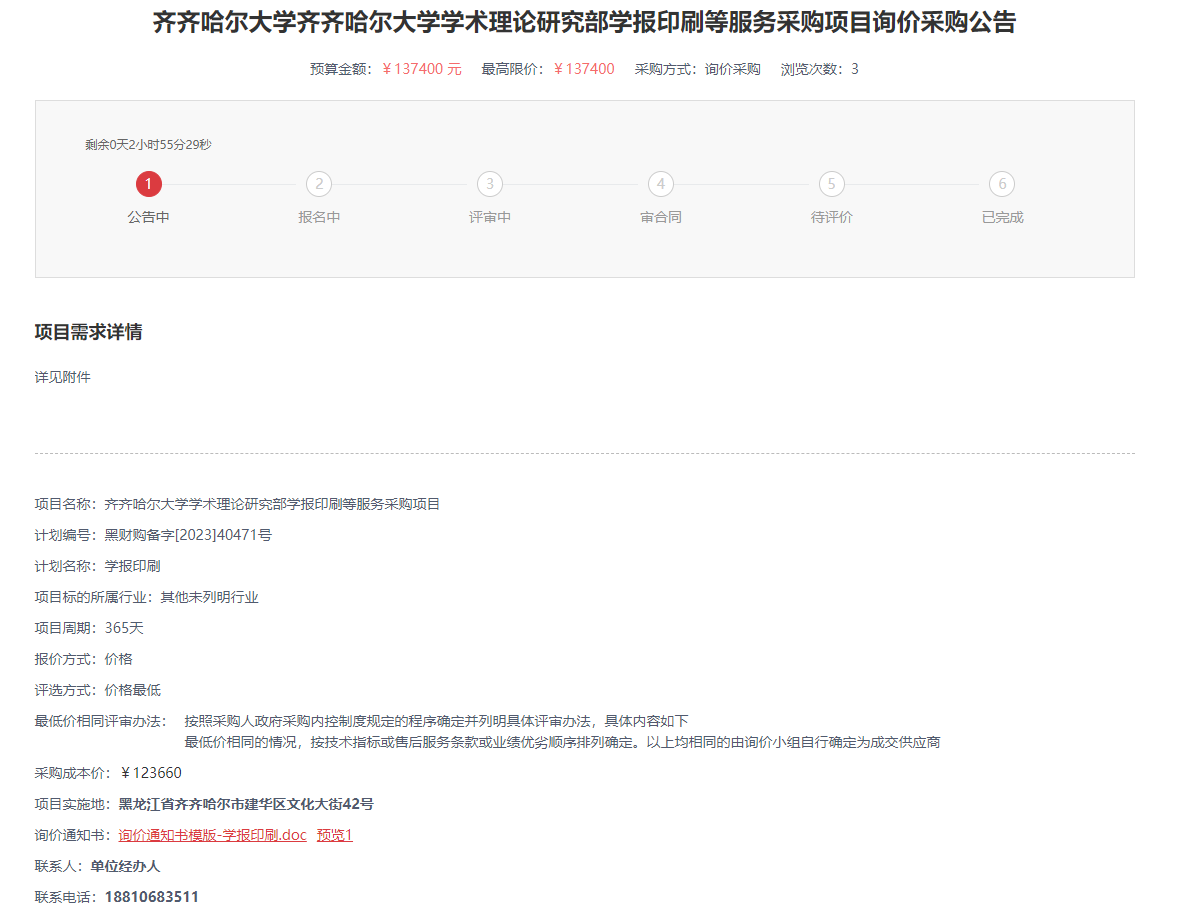Click the 项目需求详情 section heading
Image resolution: width=1180 pixels, height=908 pixels.
click(88, 332)
